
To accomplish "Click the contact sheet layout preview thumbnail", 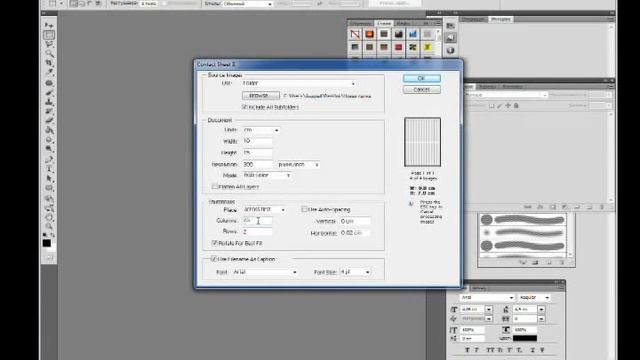I will pos(422,142).
